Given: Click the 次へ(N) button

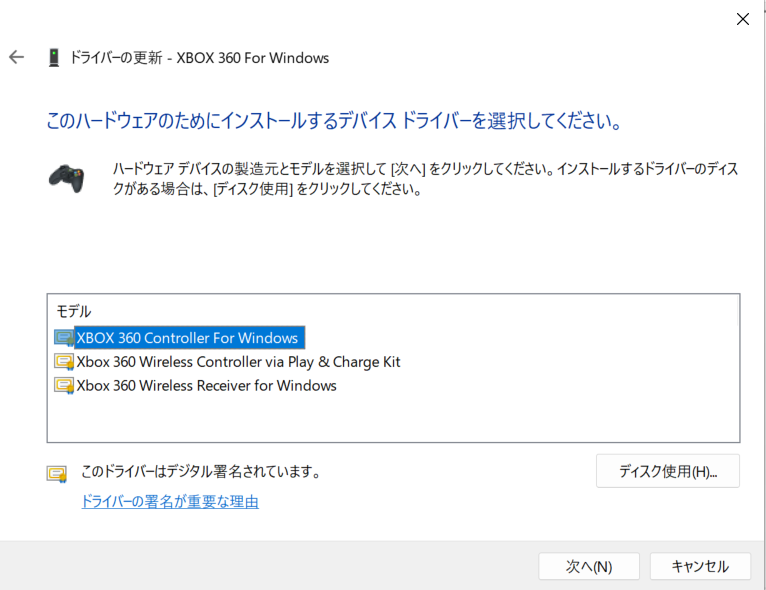Looking at the screenshot, I should 588,566.
